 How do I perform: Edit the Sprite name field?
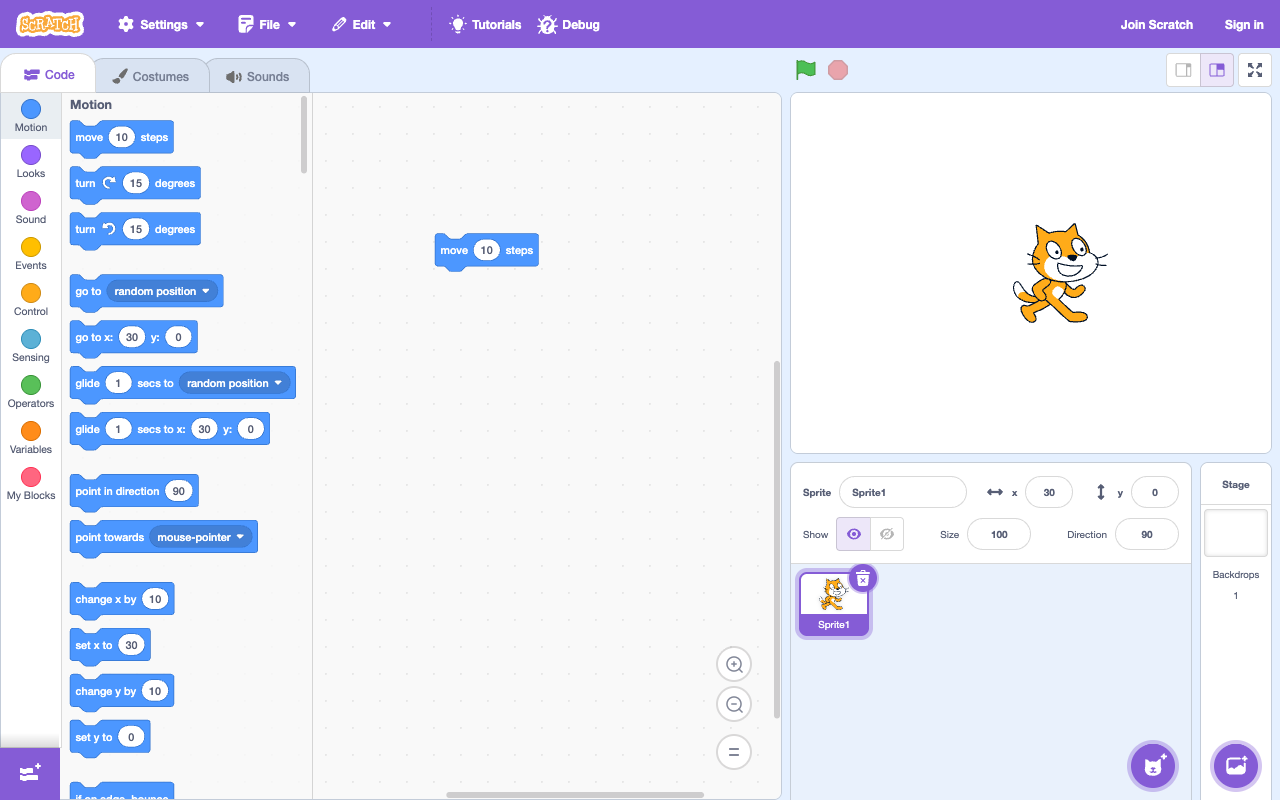[x=903, y=492]
